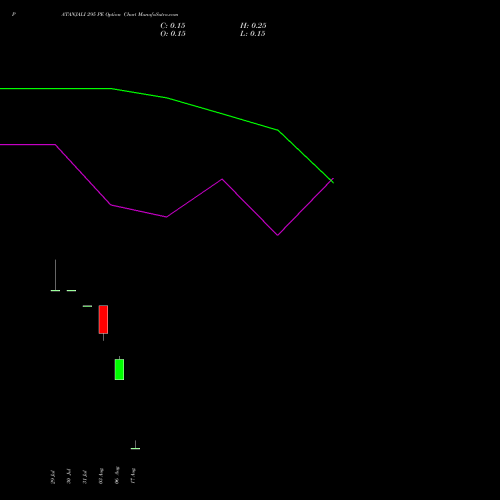Click the '30 Jul' date axis label
This screenshot has width=500, height=500.
[x=69, y=476]
